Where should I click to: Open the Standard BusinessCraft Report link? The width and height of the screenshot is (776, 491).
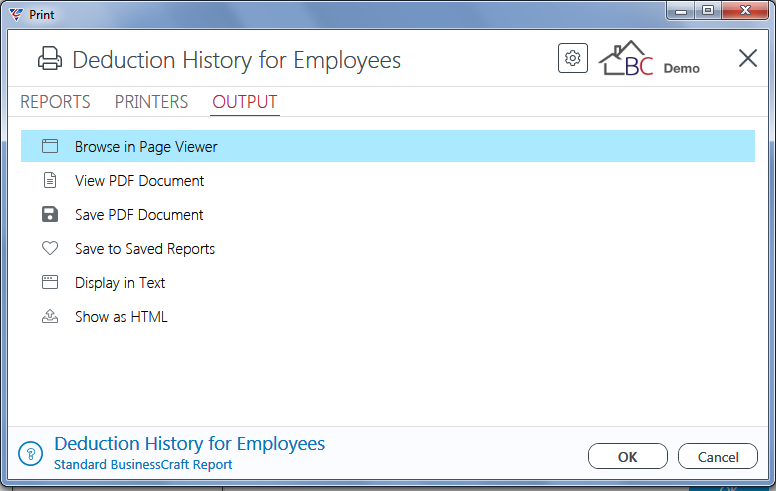click(x=143, y=464)
